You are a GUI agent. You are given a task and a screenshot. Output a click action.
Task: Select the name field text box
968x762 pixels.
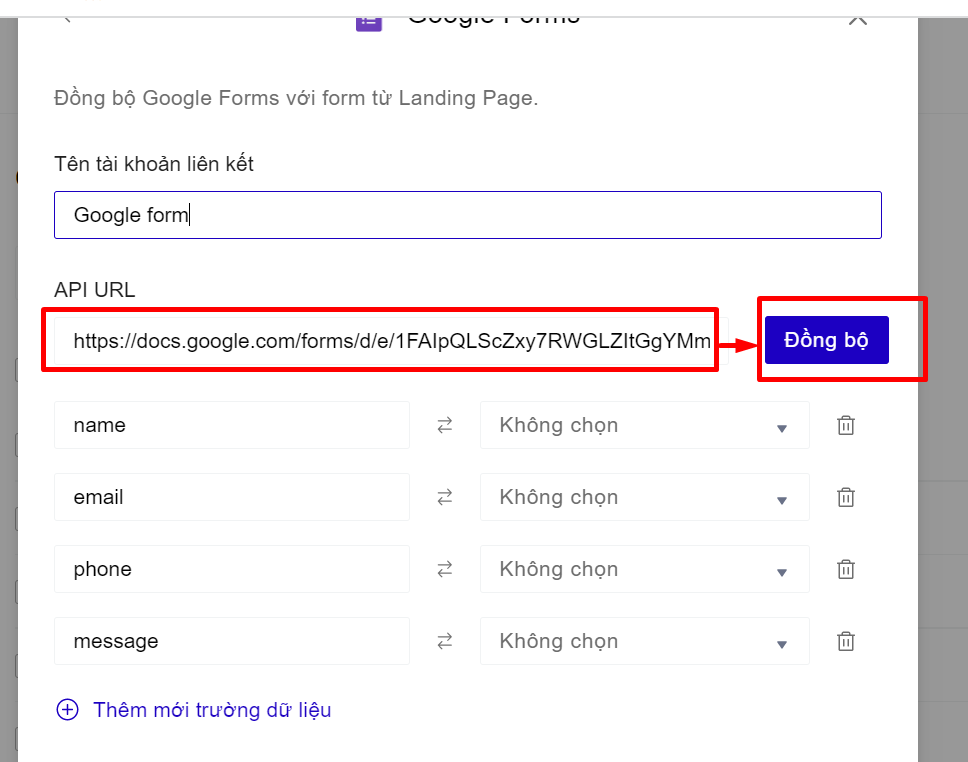[231, 425]
